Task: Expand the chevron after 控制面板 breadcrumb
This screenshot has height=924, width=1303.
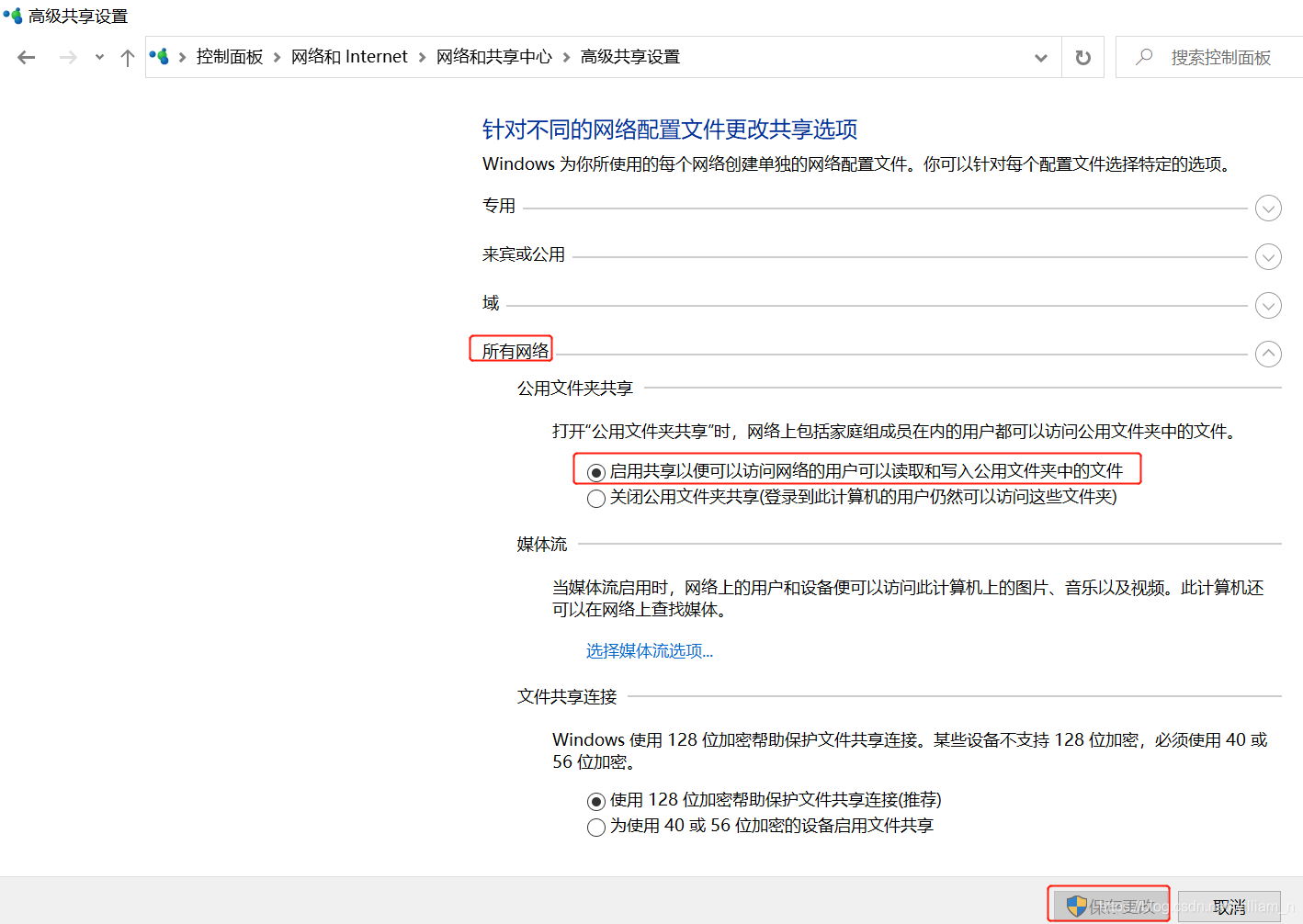Action: point(277,57)
